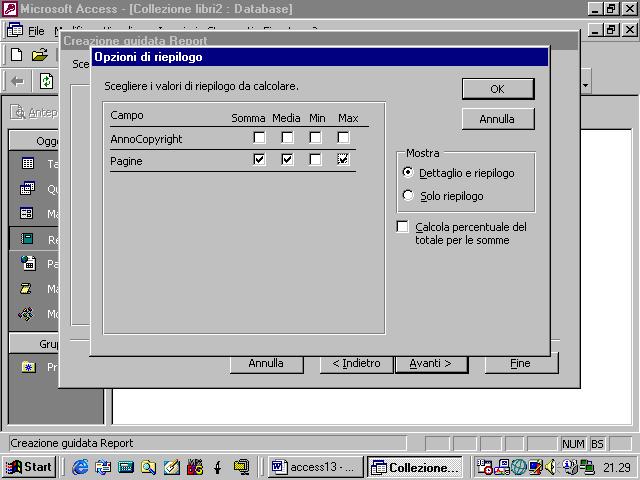This screenshot has height=480, width=640.
Task: Click the 21.29 clock in the tray
Action: click(x=617, y=467)
